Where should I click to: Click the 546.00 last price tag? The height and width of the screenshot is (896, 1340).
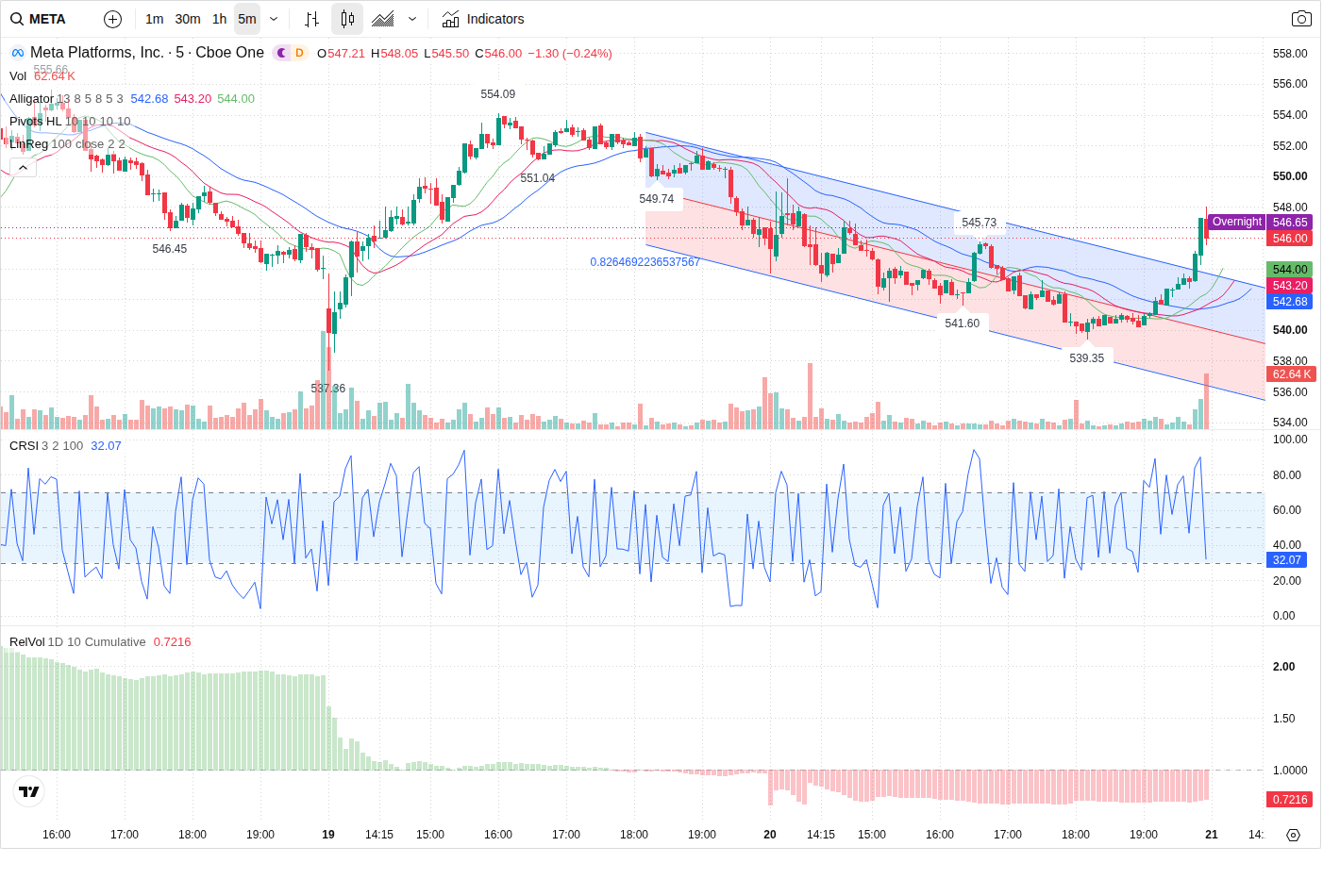pos(1290,239)
